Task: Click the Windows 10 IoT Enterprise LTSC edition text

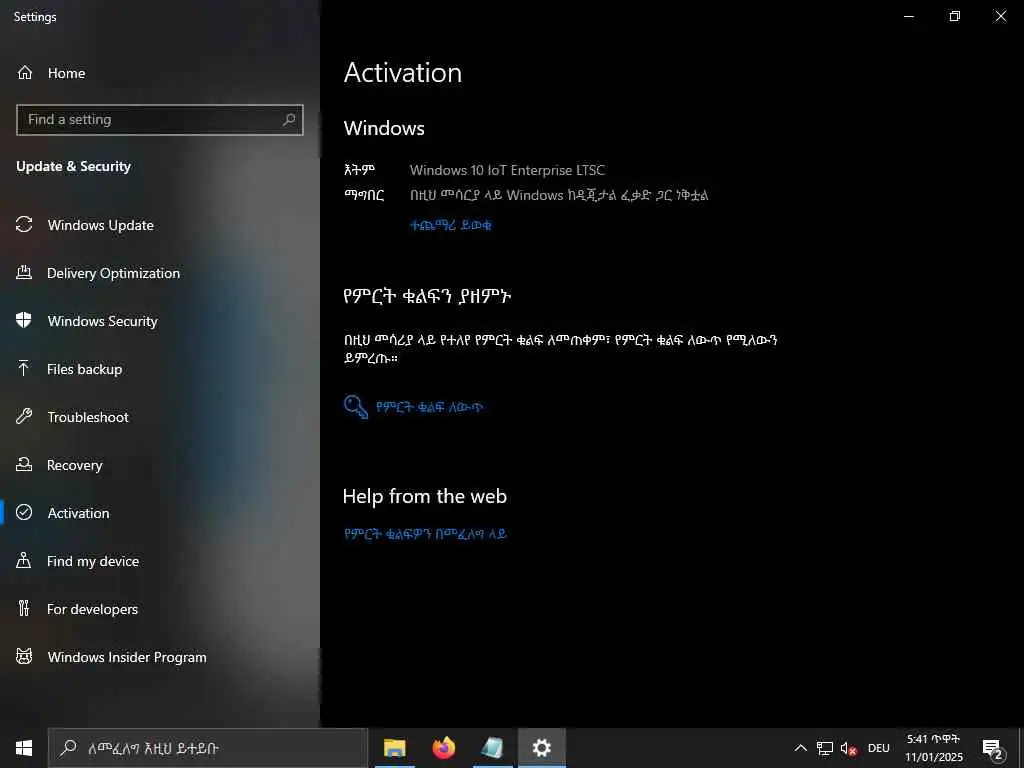Action: click(507, 170)
